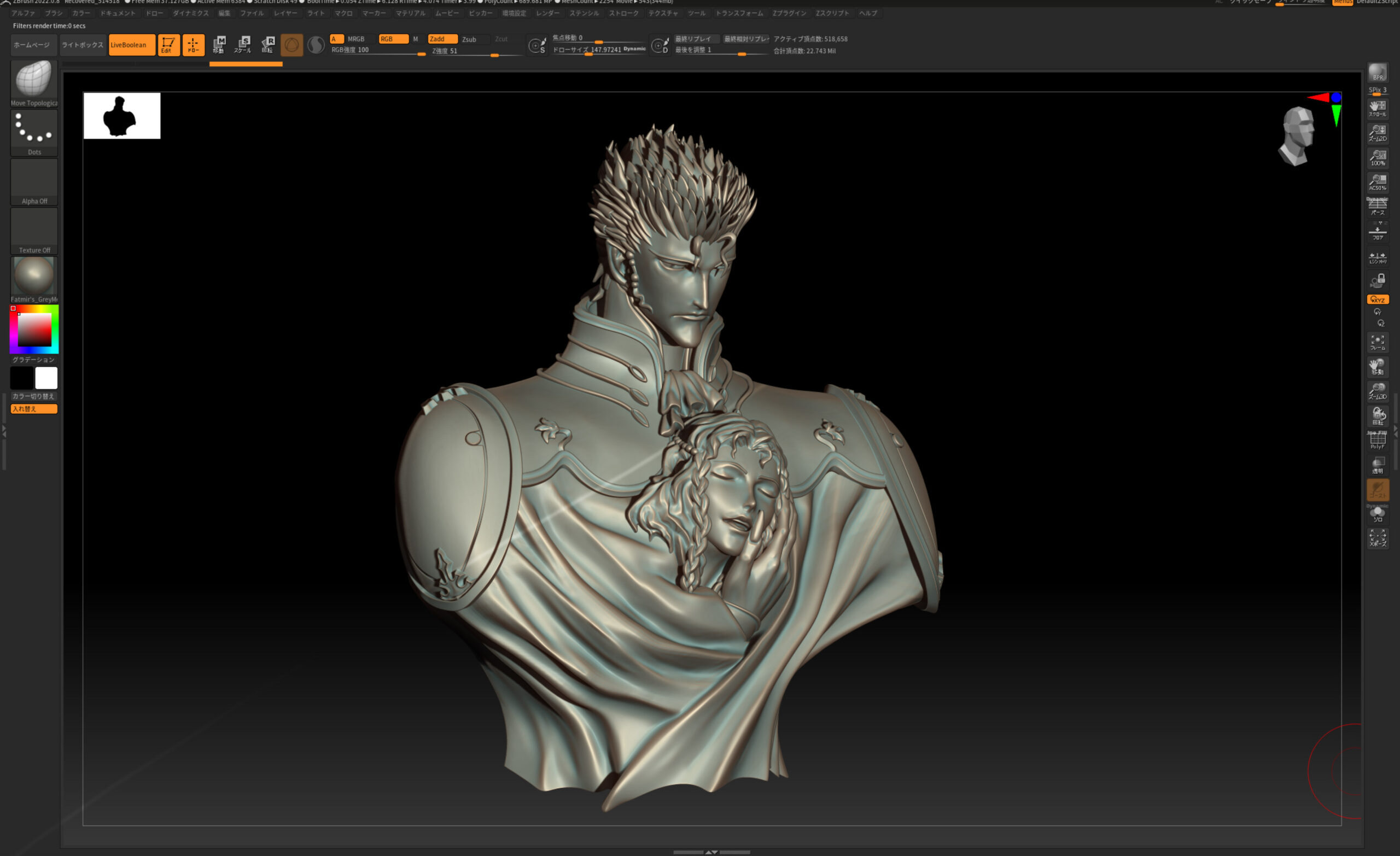This screenshot has width=1400, height=856.
Task: Open the マテリアル menu
Action: coord(410,13)
